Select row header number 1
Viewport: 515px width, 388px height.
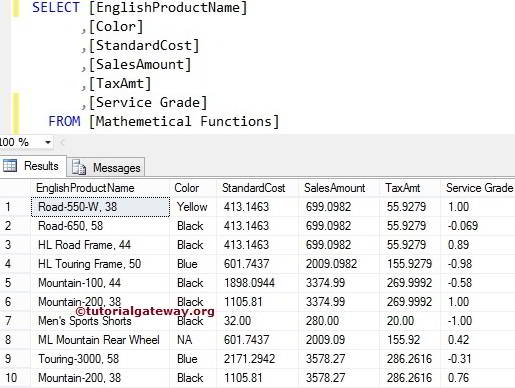[x=15, y=207]
